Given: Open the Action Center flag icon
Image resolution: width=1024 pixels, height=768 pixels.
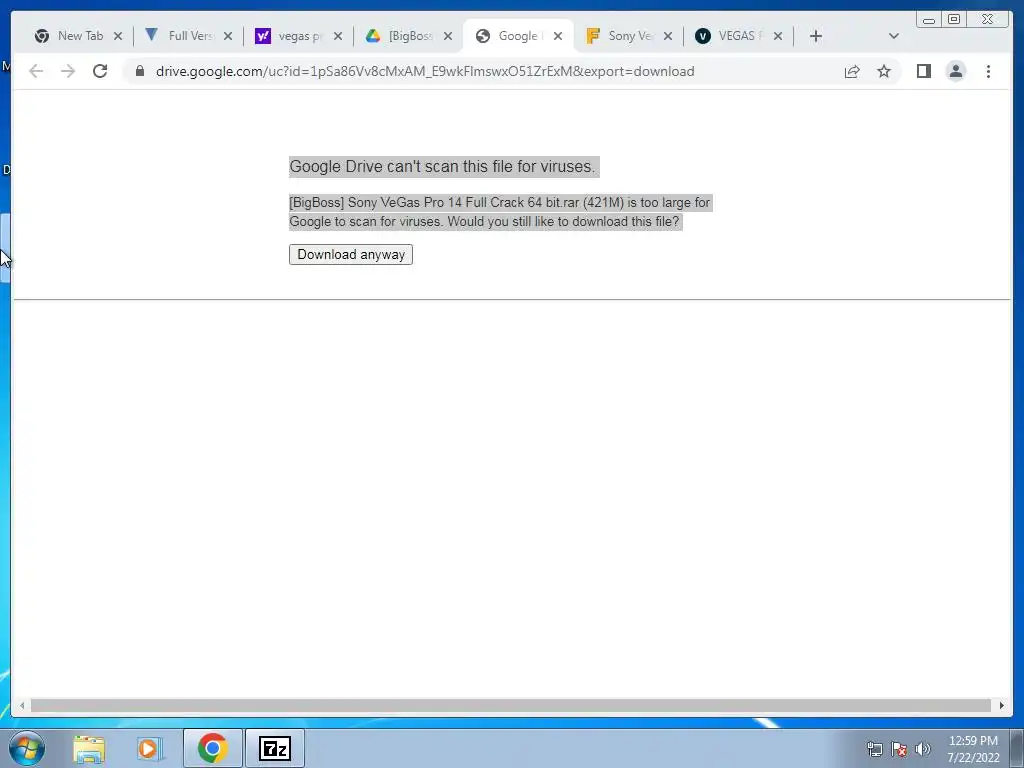Looking at the screenshot, I should [x=899, y=749].
